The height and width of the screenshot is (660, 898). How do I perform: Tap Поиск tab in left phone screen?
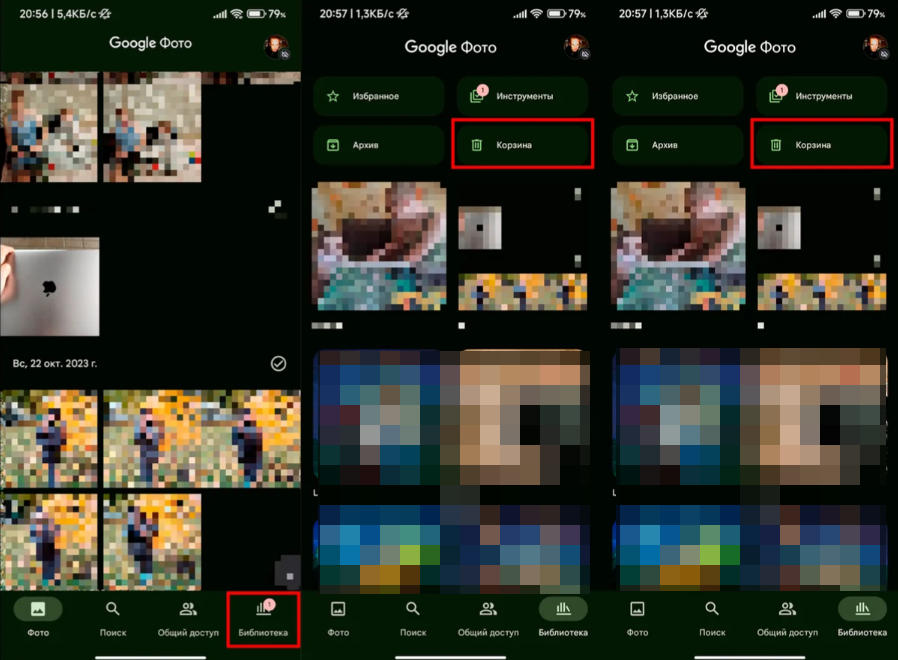[x=113, y=619]
